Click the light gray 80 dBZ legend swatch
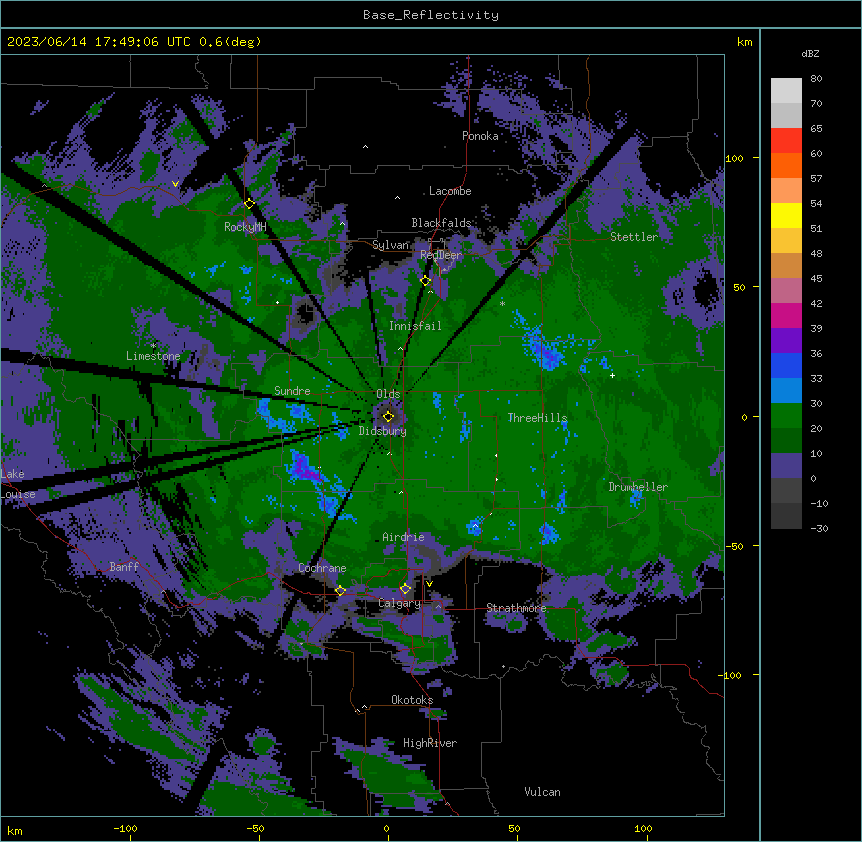This screenshot has height=842, width=862. pyautogui.click(x=786, y=91)
